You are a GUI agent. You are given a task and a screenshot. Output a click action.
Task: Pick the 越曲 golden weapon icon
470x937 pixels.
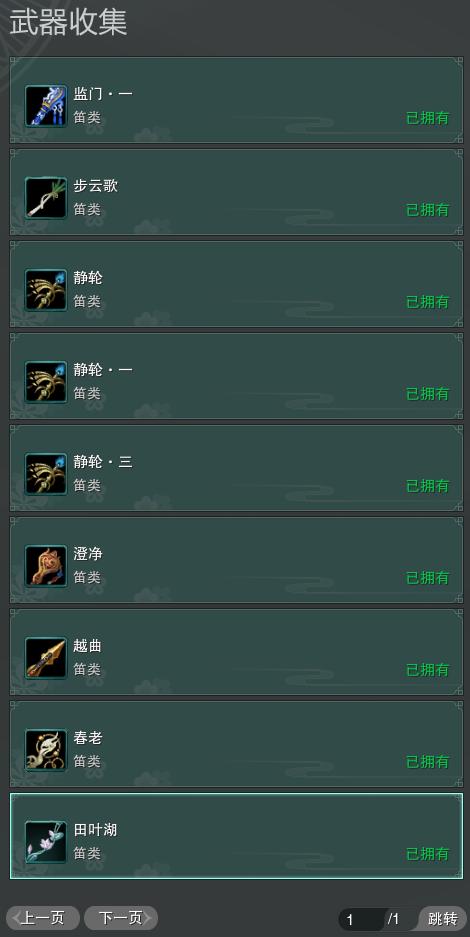pos(46,658)
